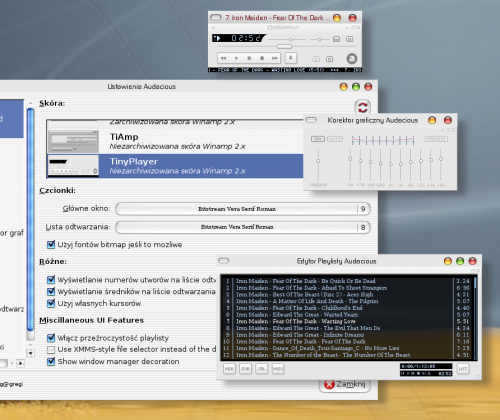Select the TiAmp skin
Viewport: 500px width, 420px height.
coord(175,141)
